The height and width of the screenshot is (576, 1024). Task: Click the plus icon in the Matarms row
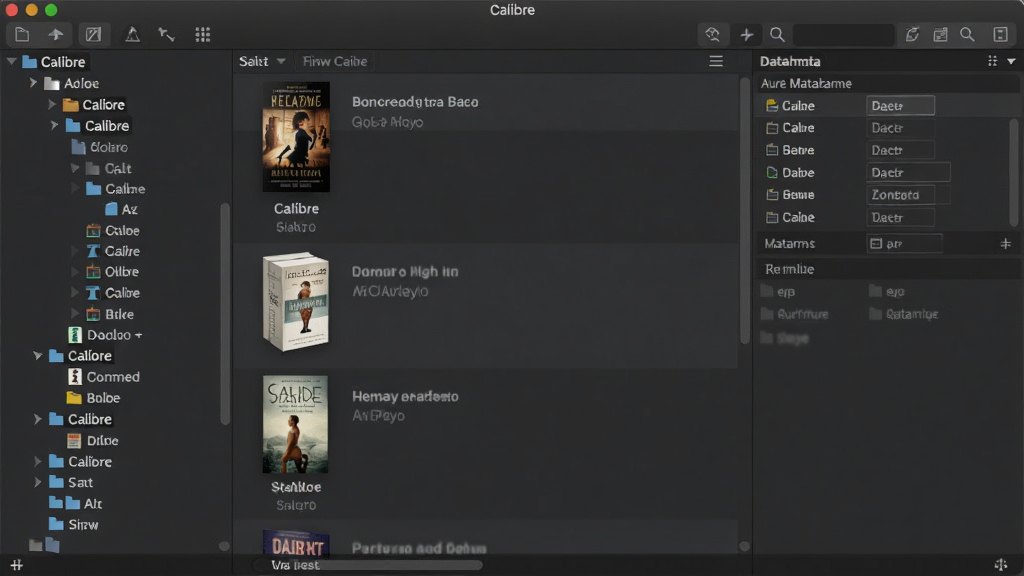tap(1006, 244)
